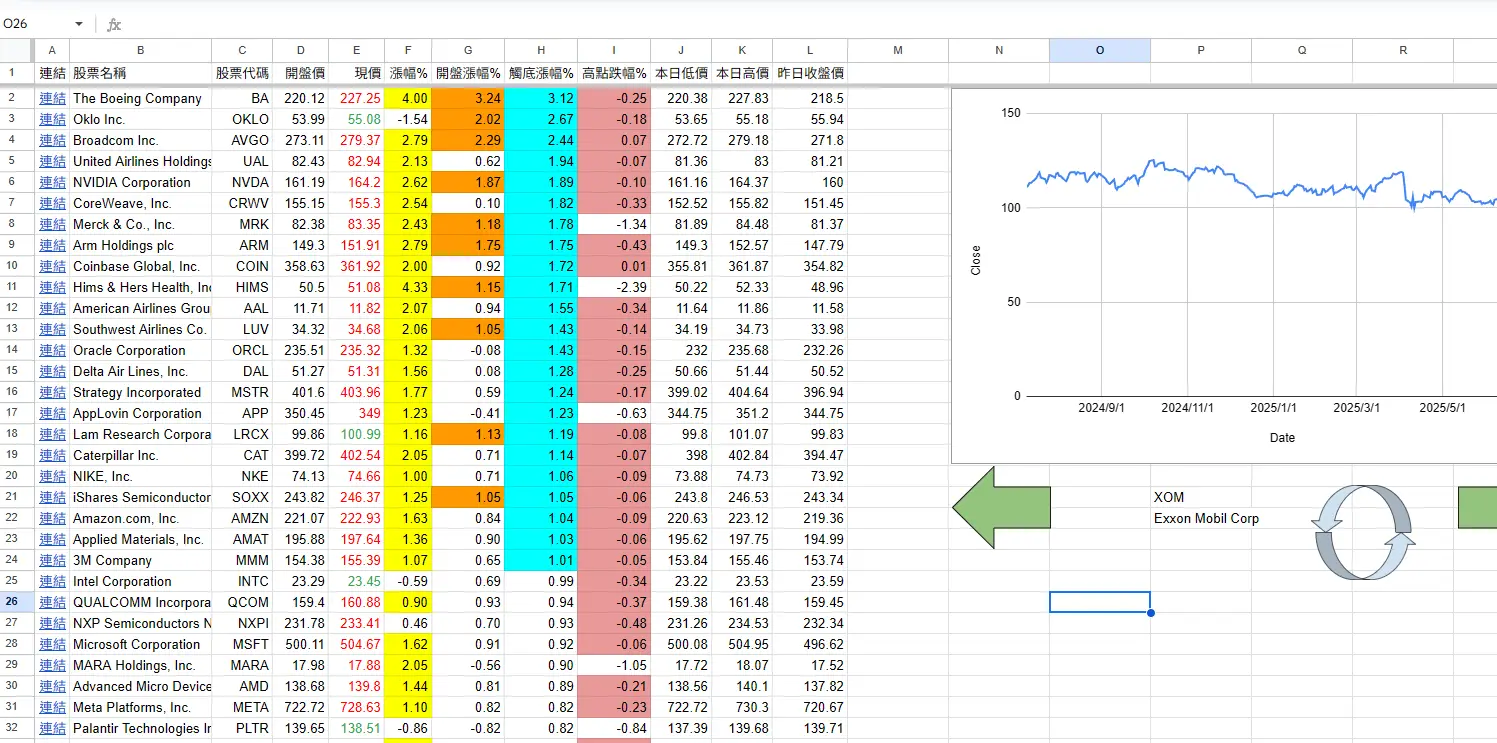
Task: Select the 股票名稱 header cell
Action: coord(141,73)
